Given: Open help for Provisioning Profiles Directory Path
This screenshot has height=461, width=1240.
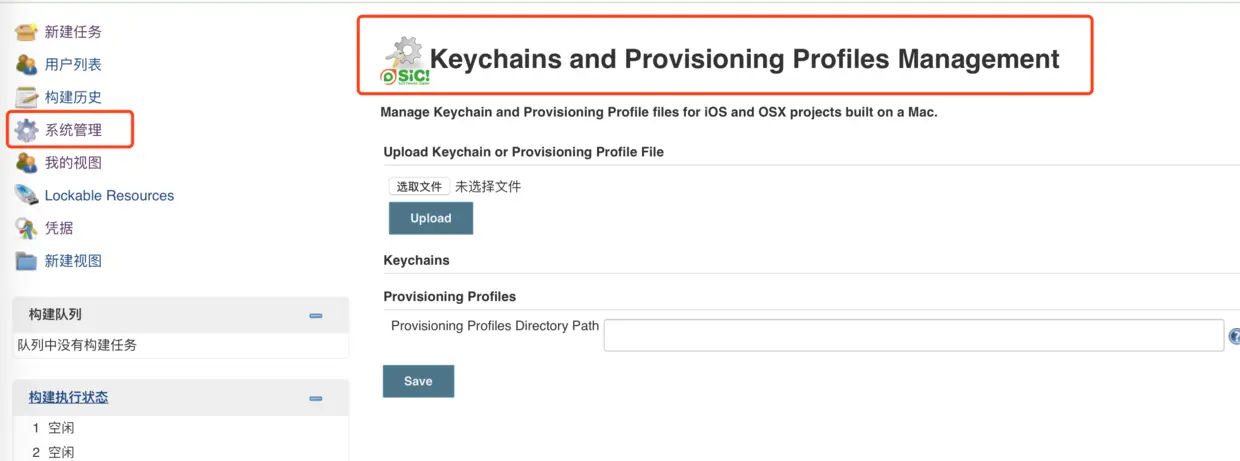Looking at the screenshot, I should pyautogui.click(x=1234, y=337).
